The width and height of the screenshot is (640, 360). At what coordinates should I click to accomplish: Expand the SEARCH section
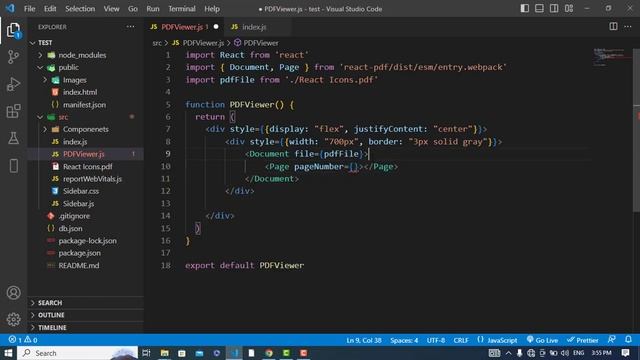point(85,302)
